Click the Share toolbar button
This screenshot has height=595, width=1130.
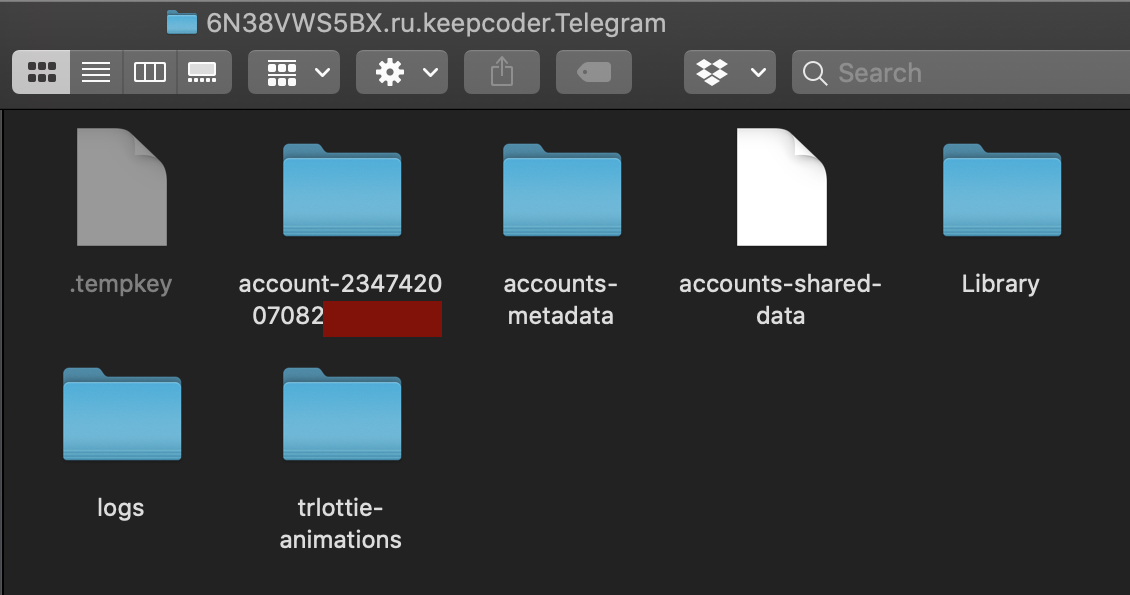click(502, 72)
